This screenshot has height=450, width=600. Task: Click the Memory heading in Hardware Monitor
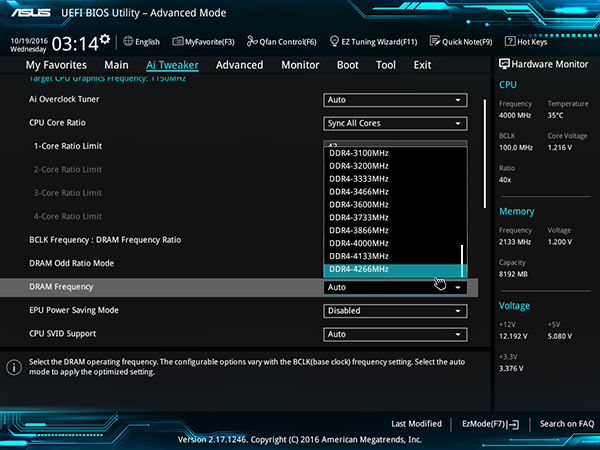517,211
